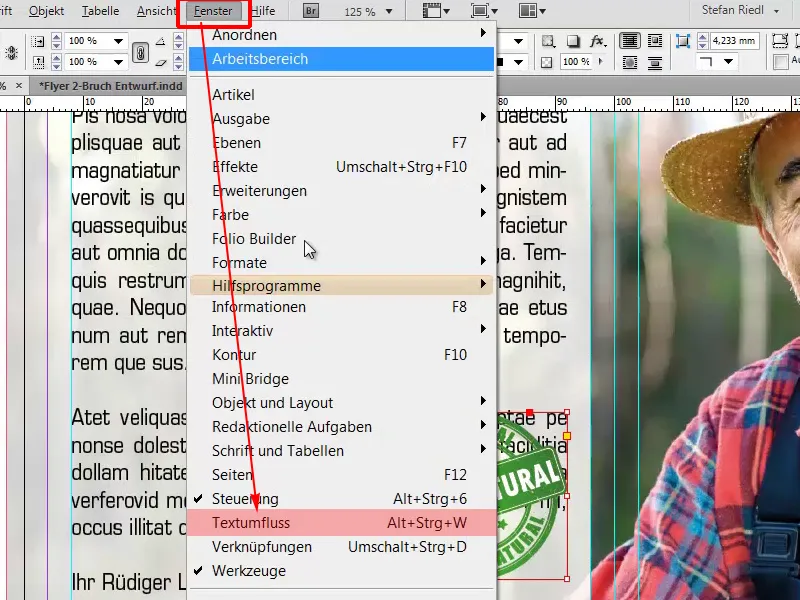This screenshot has width=800, height=600.
Task: Adjust the vertical scale stepper arrows
Action: pos(56,62)
